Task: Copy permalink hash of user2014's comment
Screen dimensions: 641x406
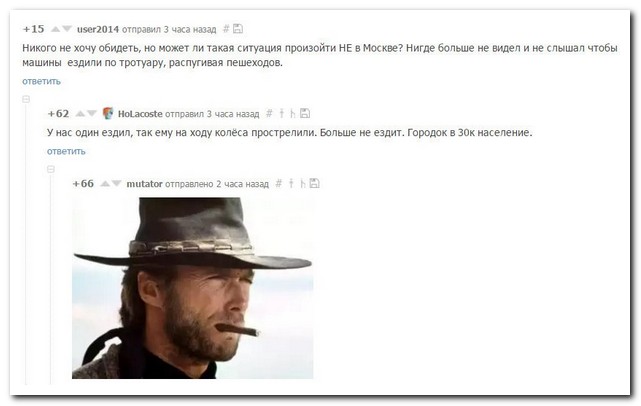Action: click(226, 29)
